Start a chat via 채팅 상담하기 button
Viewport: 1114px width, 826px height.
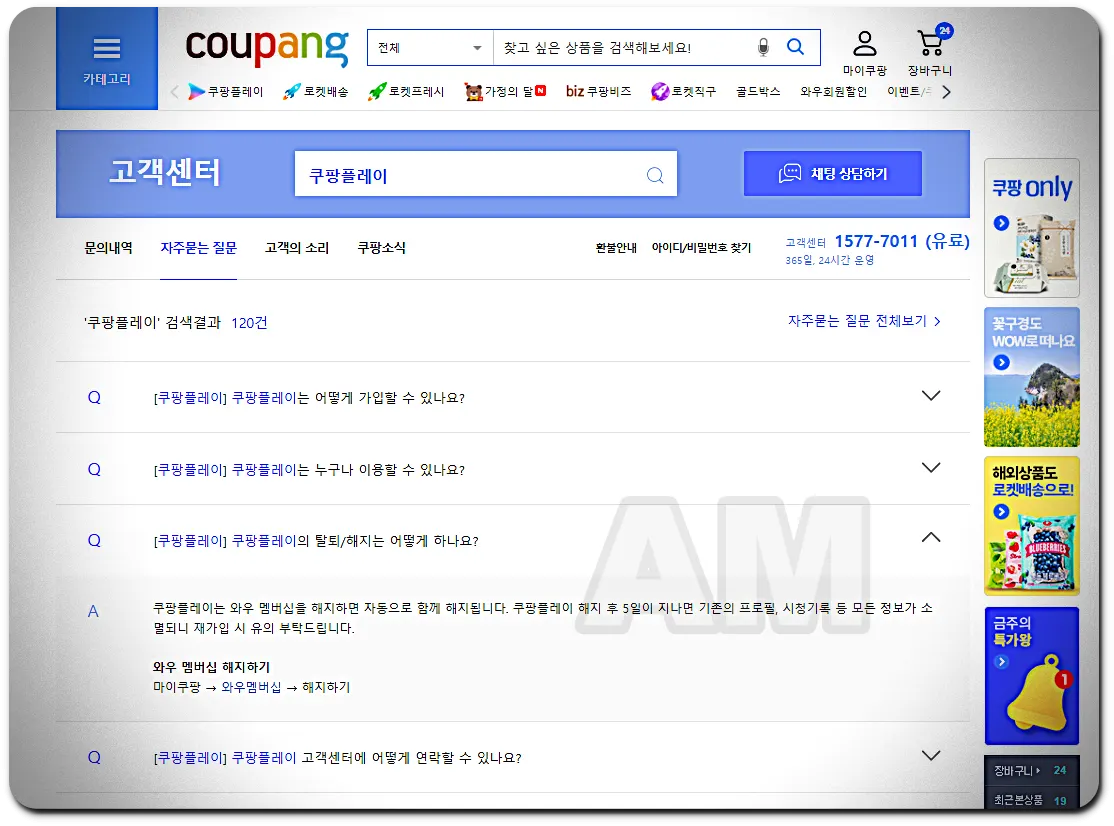[x=832, y=173]
